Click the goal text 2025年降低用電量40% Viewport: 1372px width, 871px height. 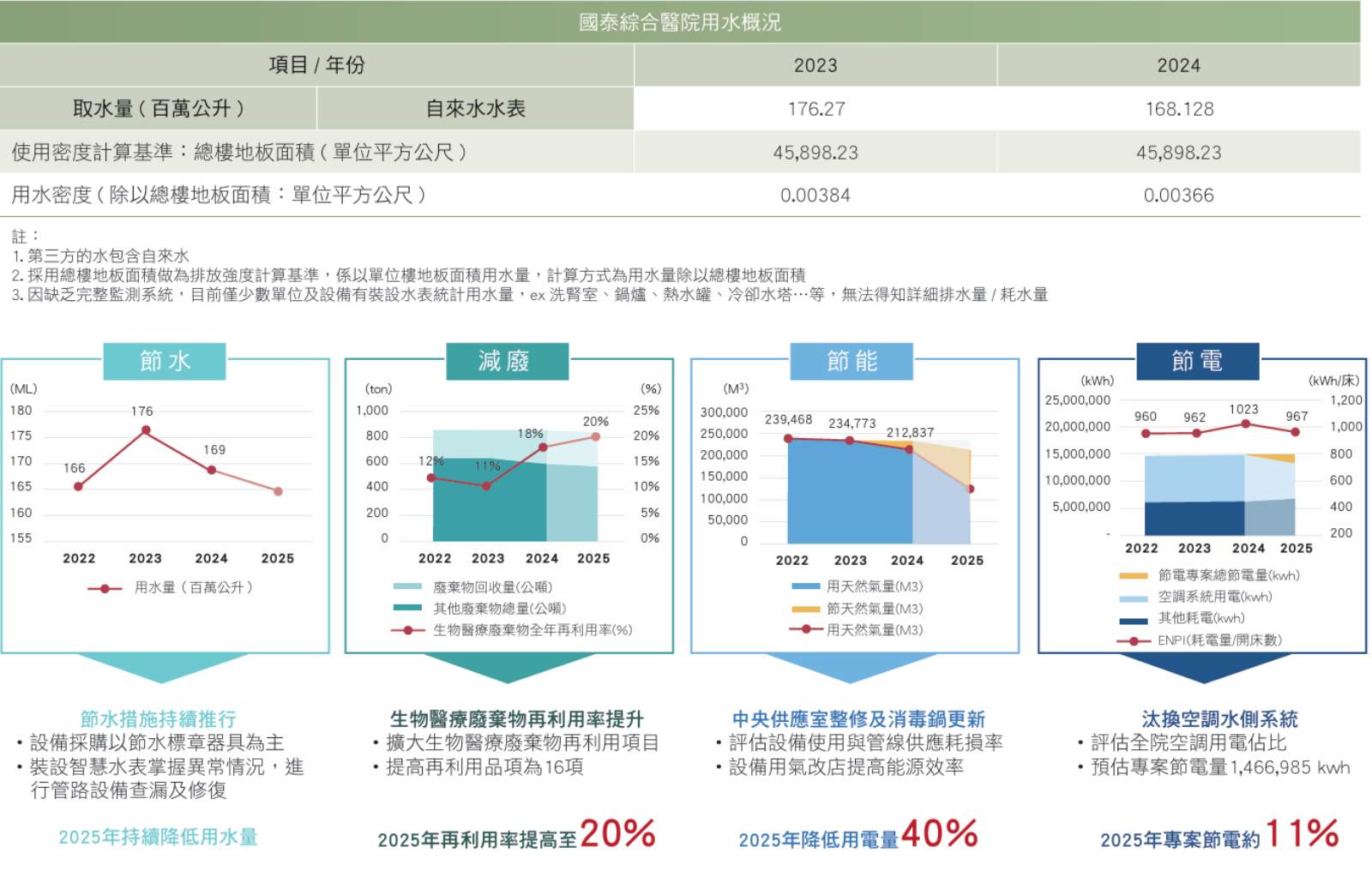point(858,834)
